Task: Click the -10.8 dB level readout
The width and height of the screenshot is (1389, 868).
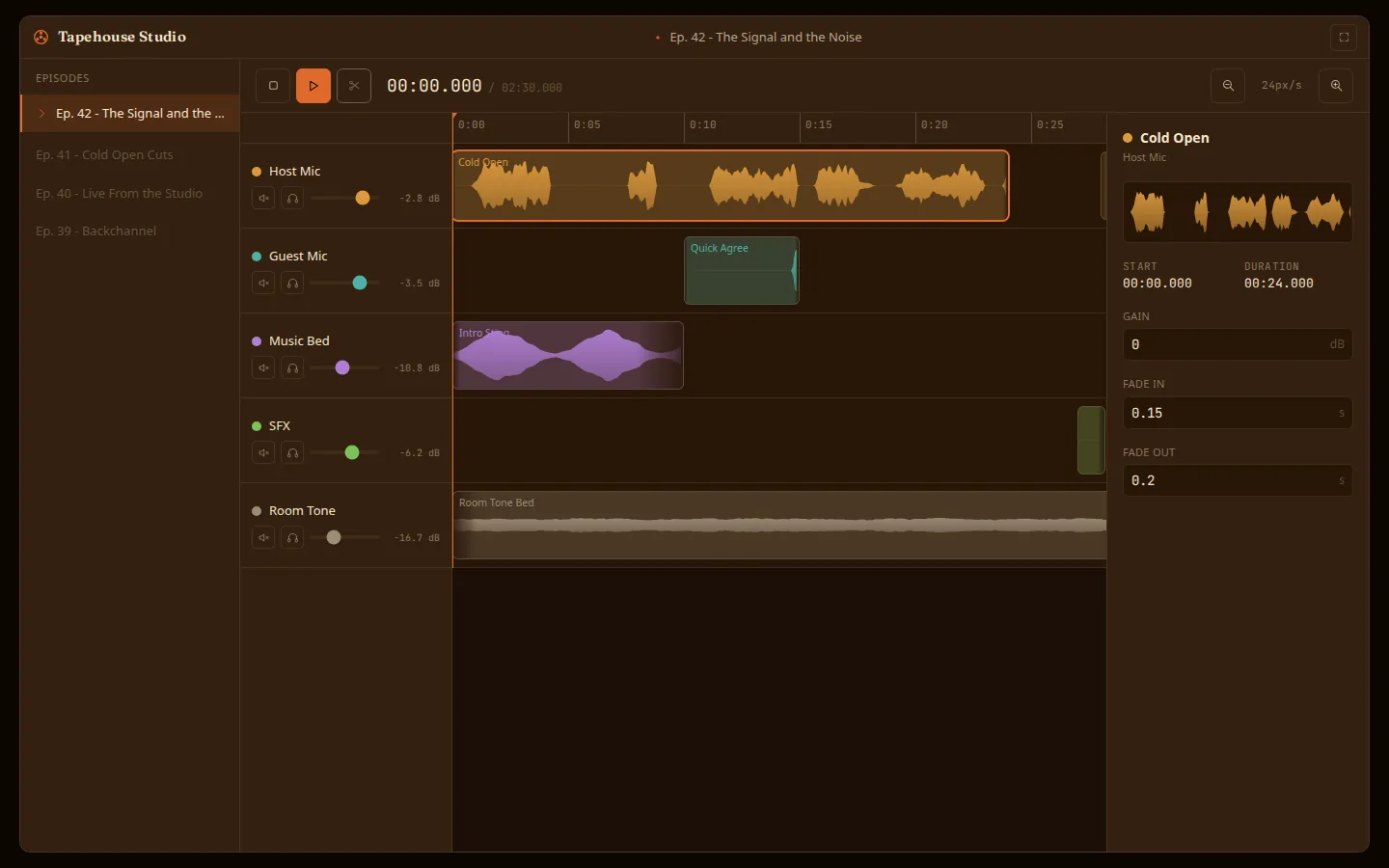Action: tap(417, 367)
